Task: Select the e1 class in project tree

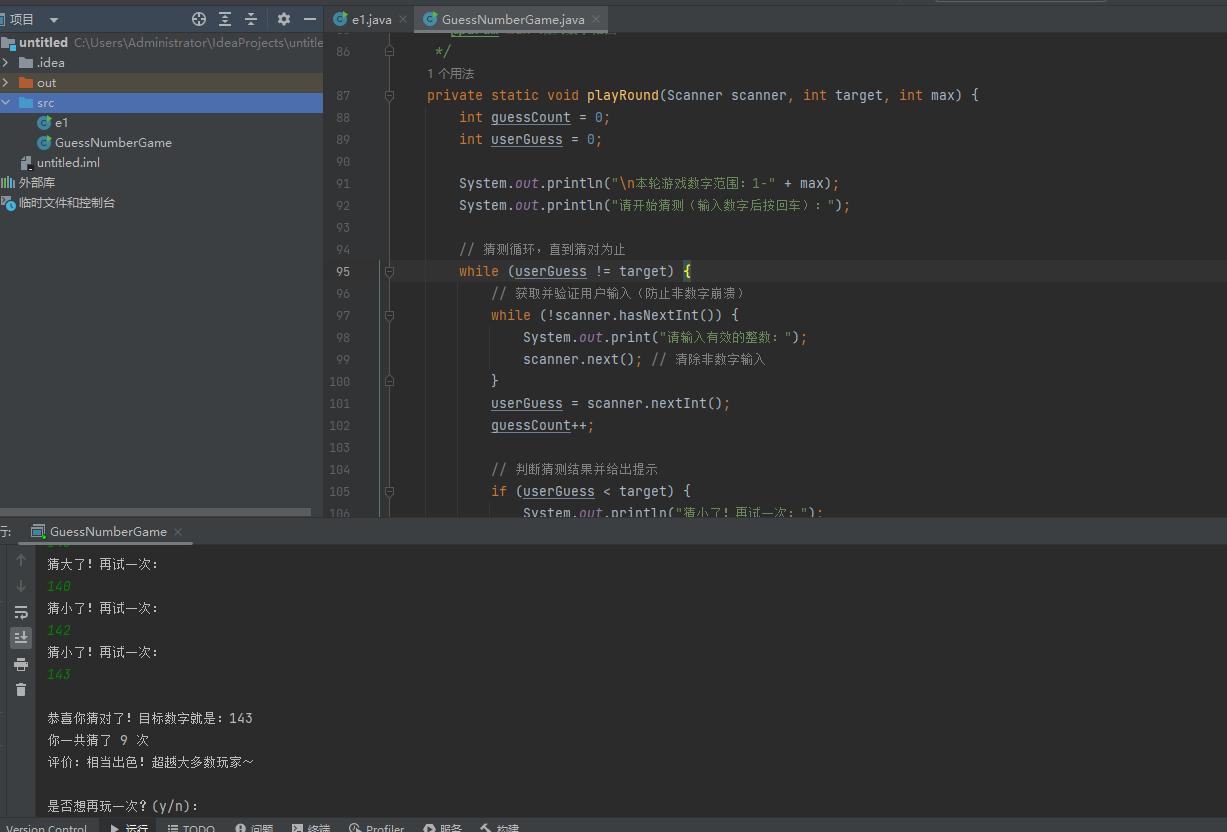Action: click(x=54, y=122)
